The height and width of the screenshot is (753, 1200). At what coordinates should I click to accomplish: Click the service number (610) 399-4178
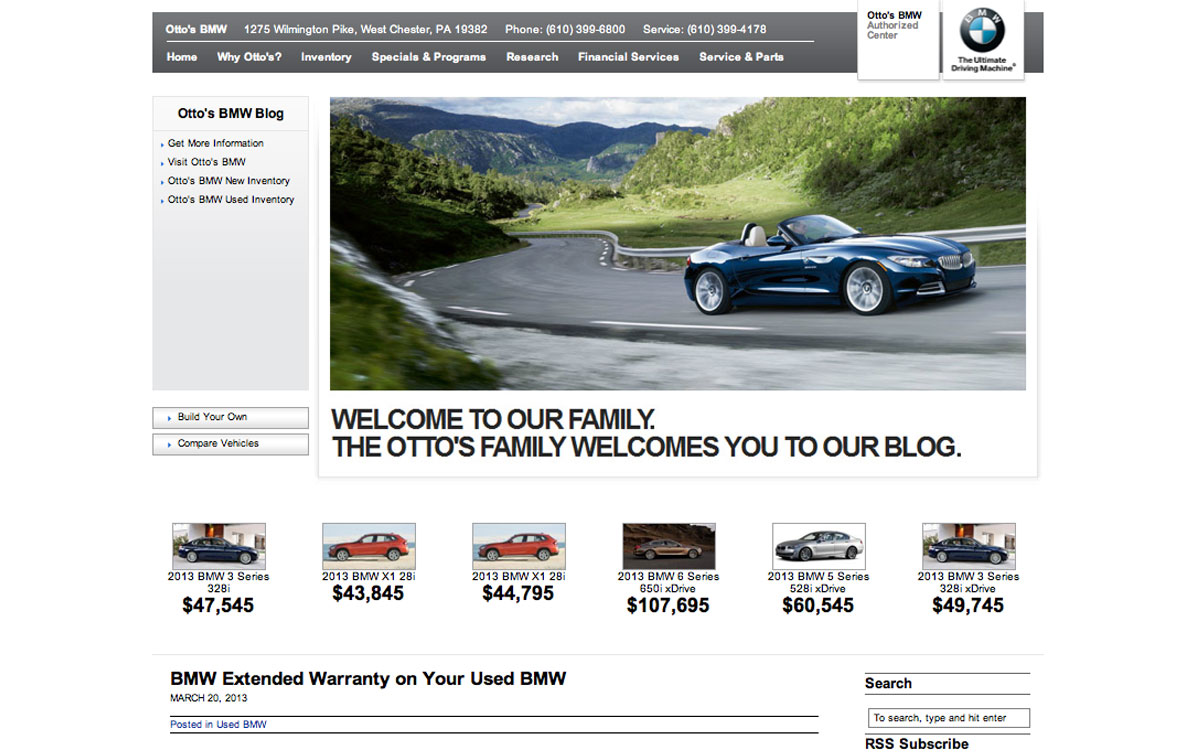[726, 29]
